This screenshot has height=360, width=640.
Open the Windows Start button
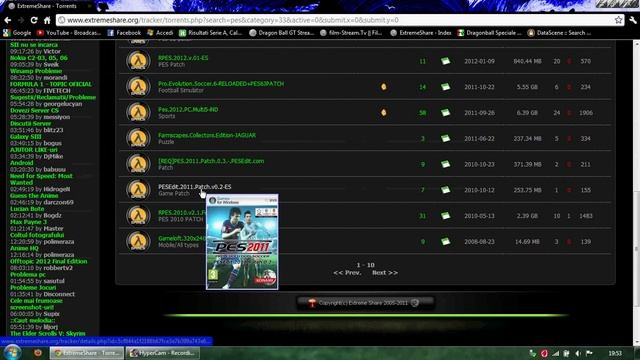[x=12, y=353]
